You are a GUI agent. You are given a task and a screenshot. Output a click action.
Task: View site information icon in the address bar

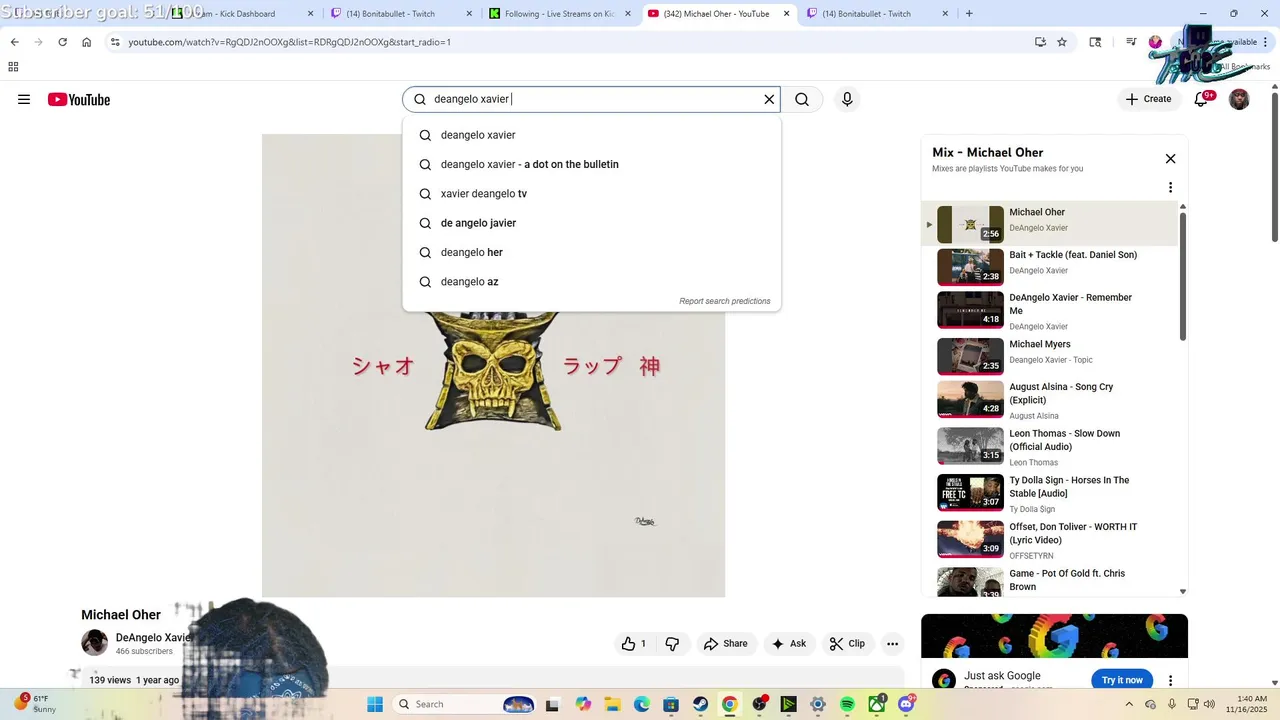[x=115, y=42]
